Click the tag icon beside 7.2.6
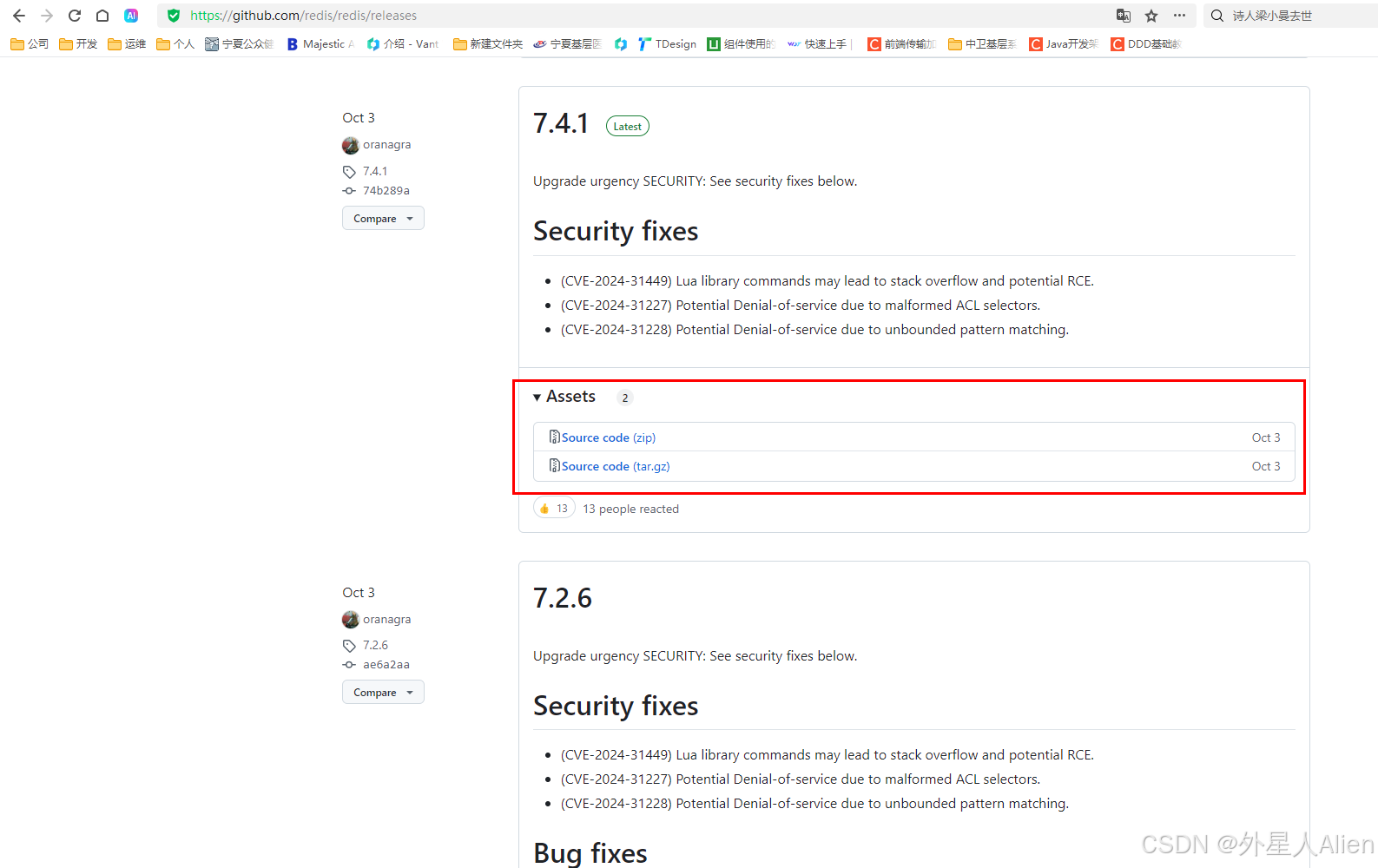1378x868 pixels. [349, 646]
